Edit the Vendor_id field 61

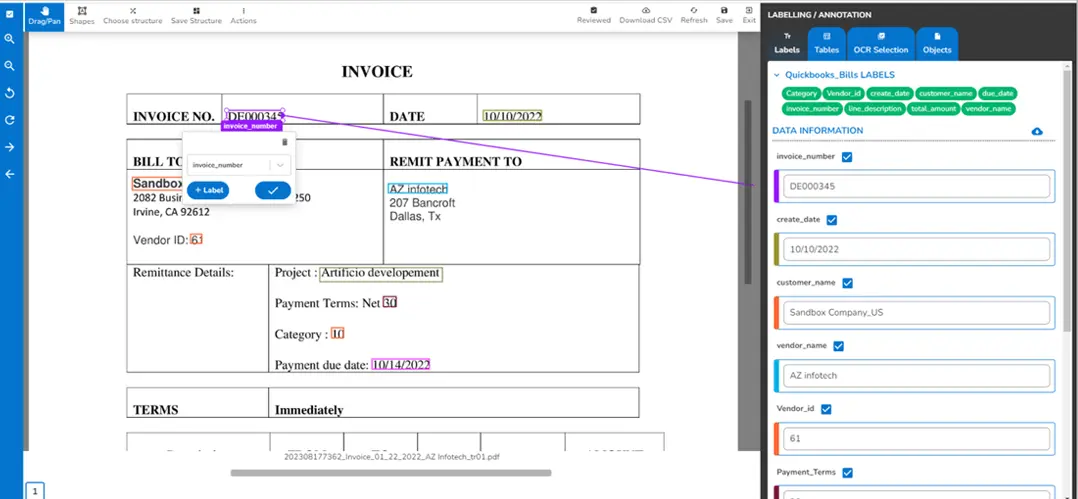tap(916, 439)
